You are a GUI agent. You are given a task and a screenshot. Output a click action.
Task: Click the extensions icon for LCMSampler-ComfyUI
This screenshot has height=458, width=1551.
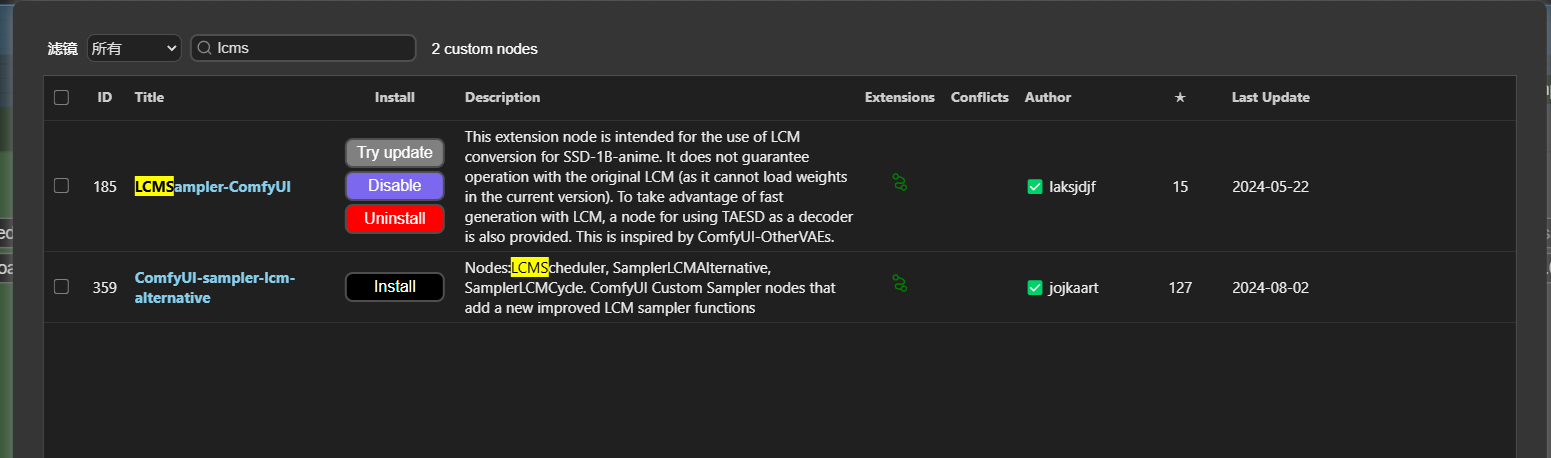(900, 182)
